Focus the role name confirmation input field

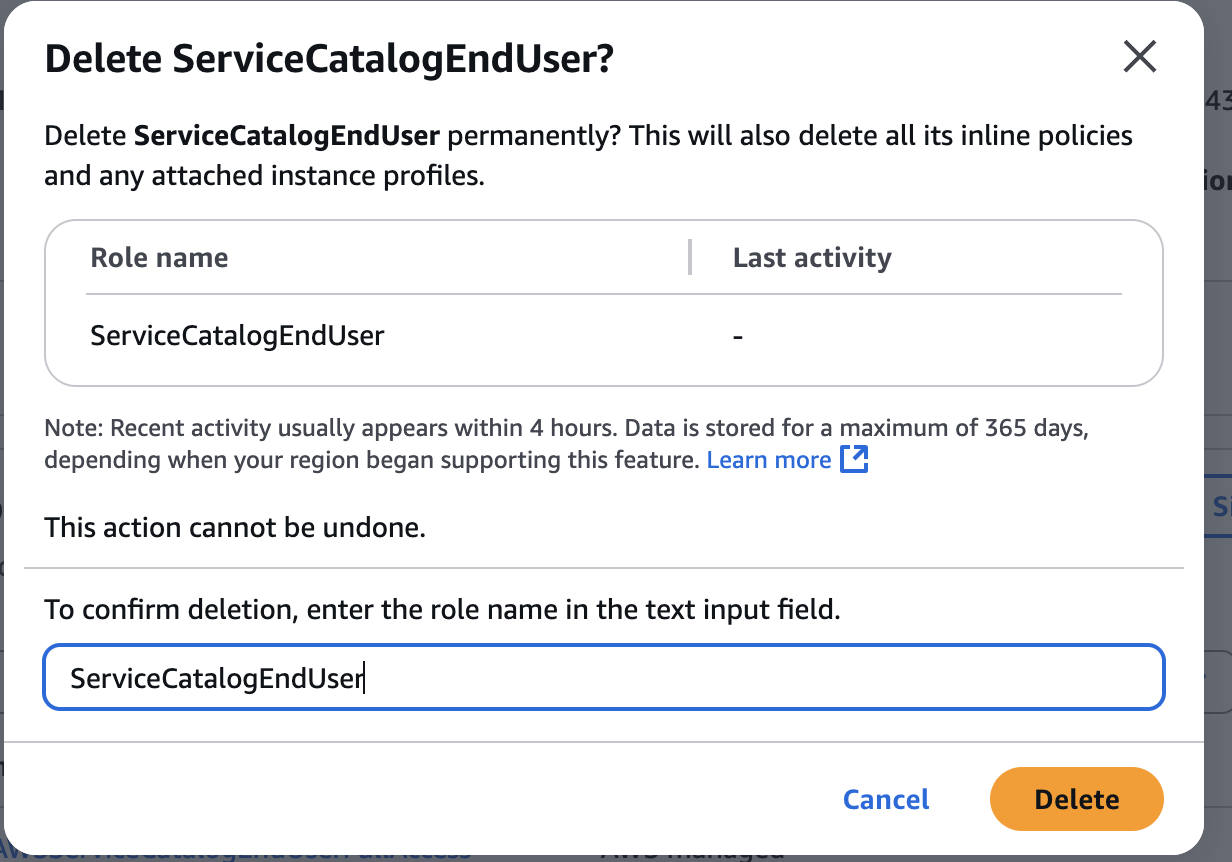(x=603, y=679)
